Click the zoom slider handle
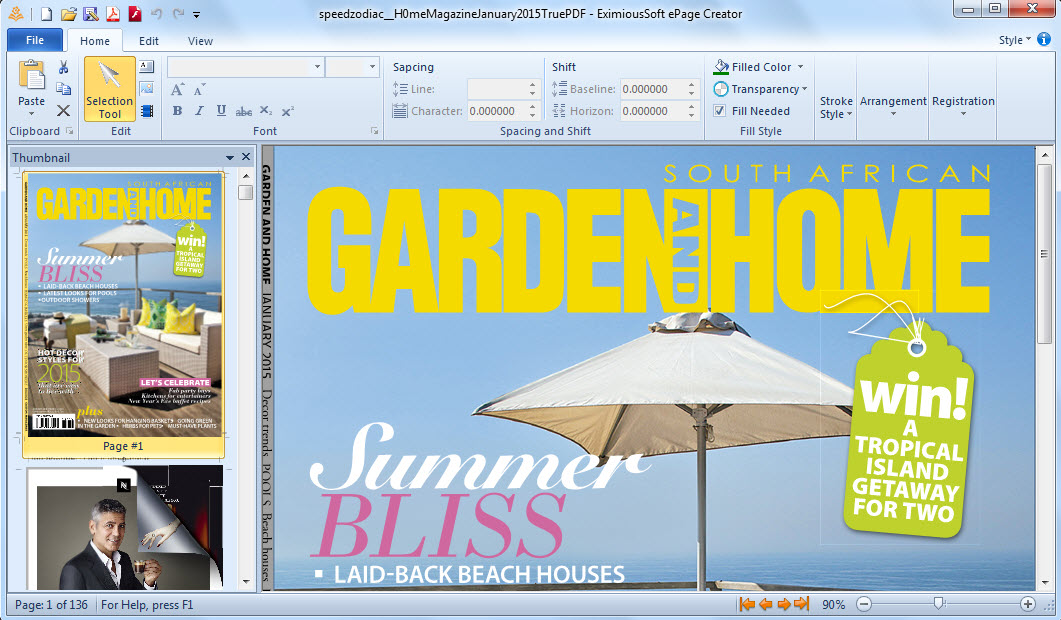 click(939, 603)
